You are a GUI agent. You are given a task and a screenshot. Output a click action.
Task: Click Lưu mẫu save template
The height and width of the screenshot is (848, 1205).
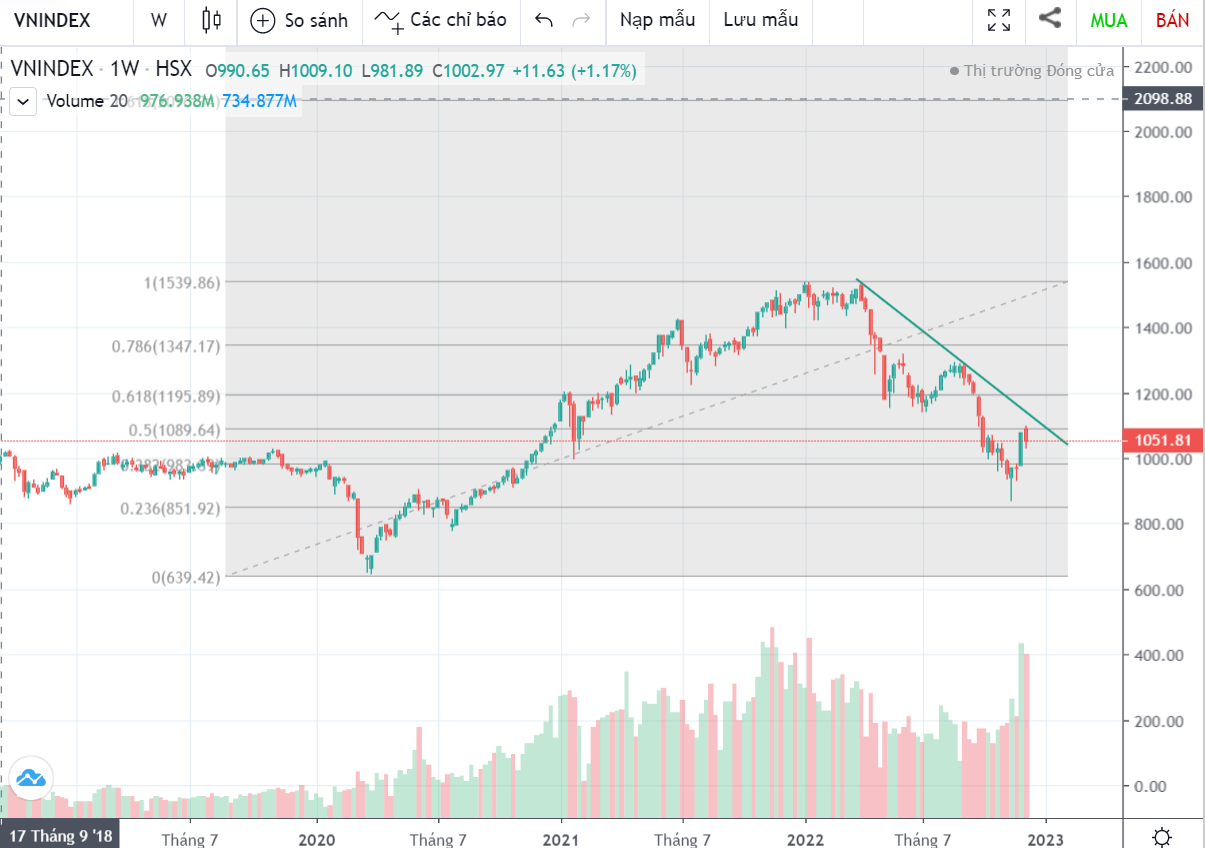point(761,20)
